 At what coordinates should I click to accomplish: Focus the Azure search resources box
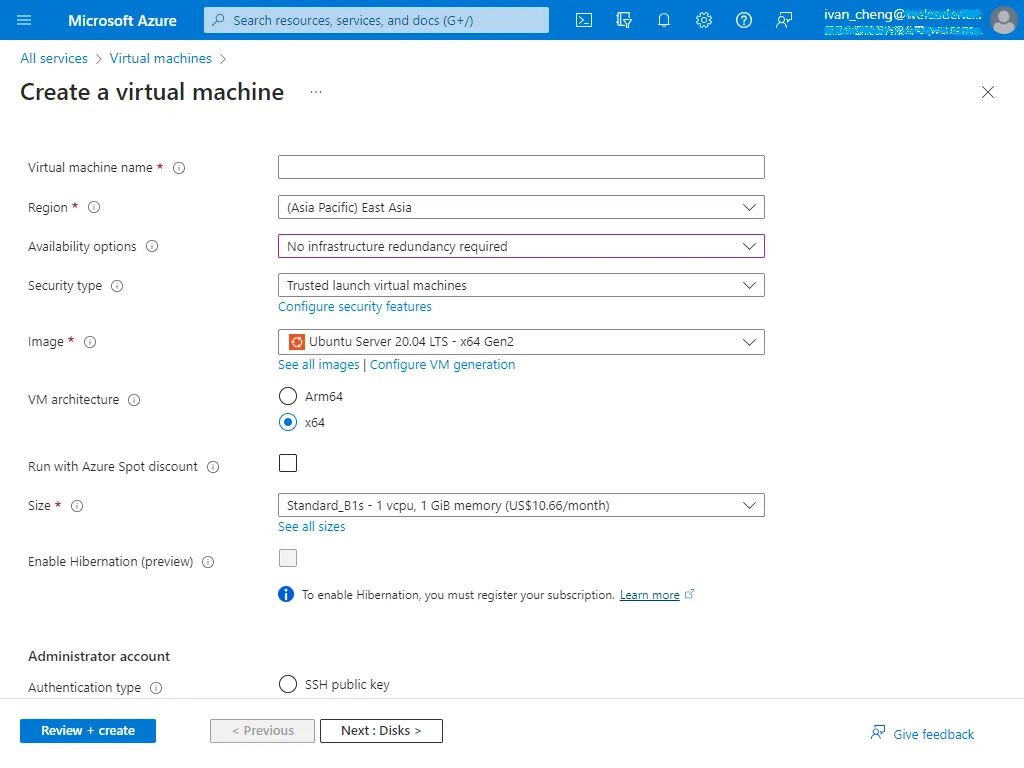click(x=376, y=20)
